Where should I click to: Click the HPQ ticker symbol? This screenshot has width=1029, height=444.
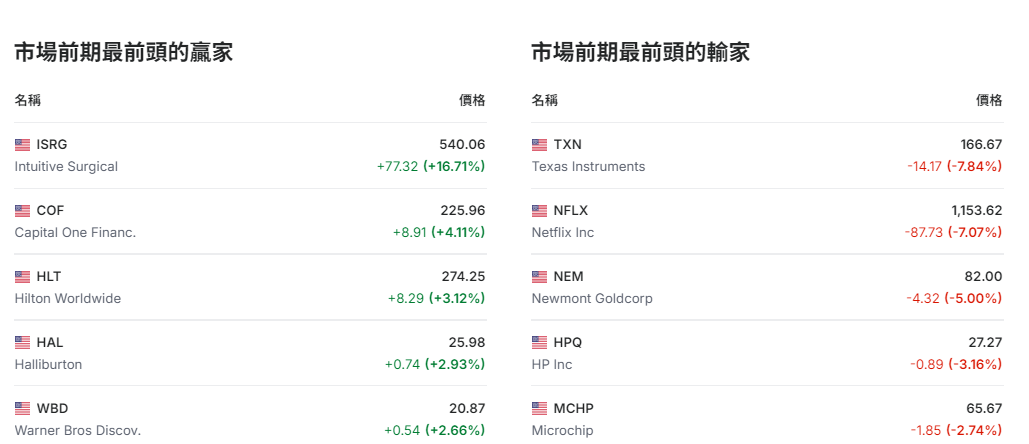568,343
